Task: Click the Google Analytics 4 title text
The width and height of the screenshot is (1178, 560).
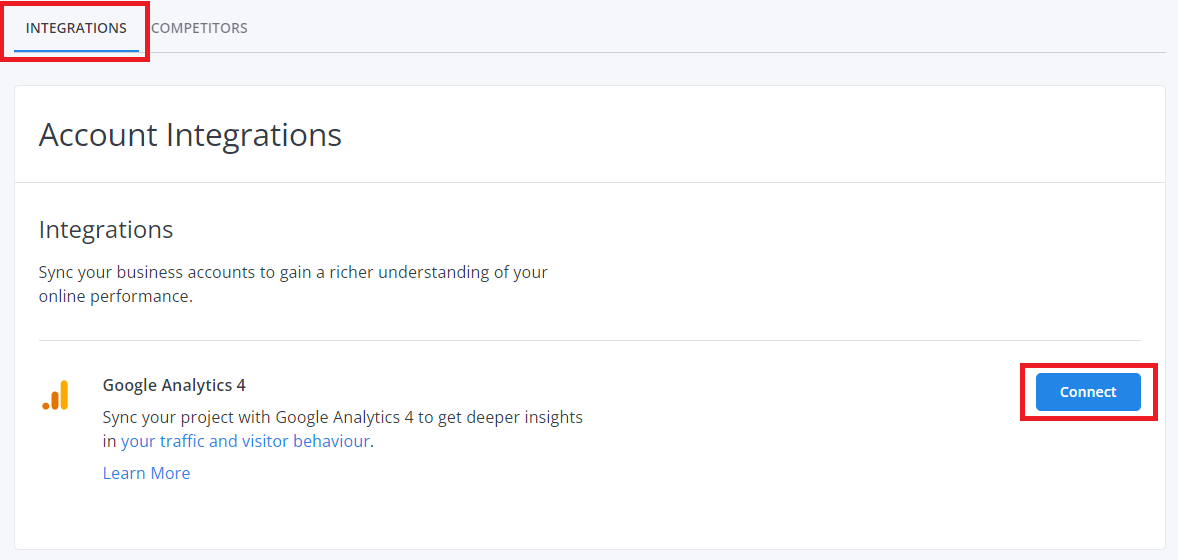Action: (x=174, y=386)
